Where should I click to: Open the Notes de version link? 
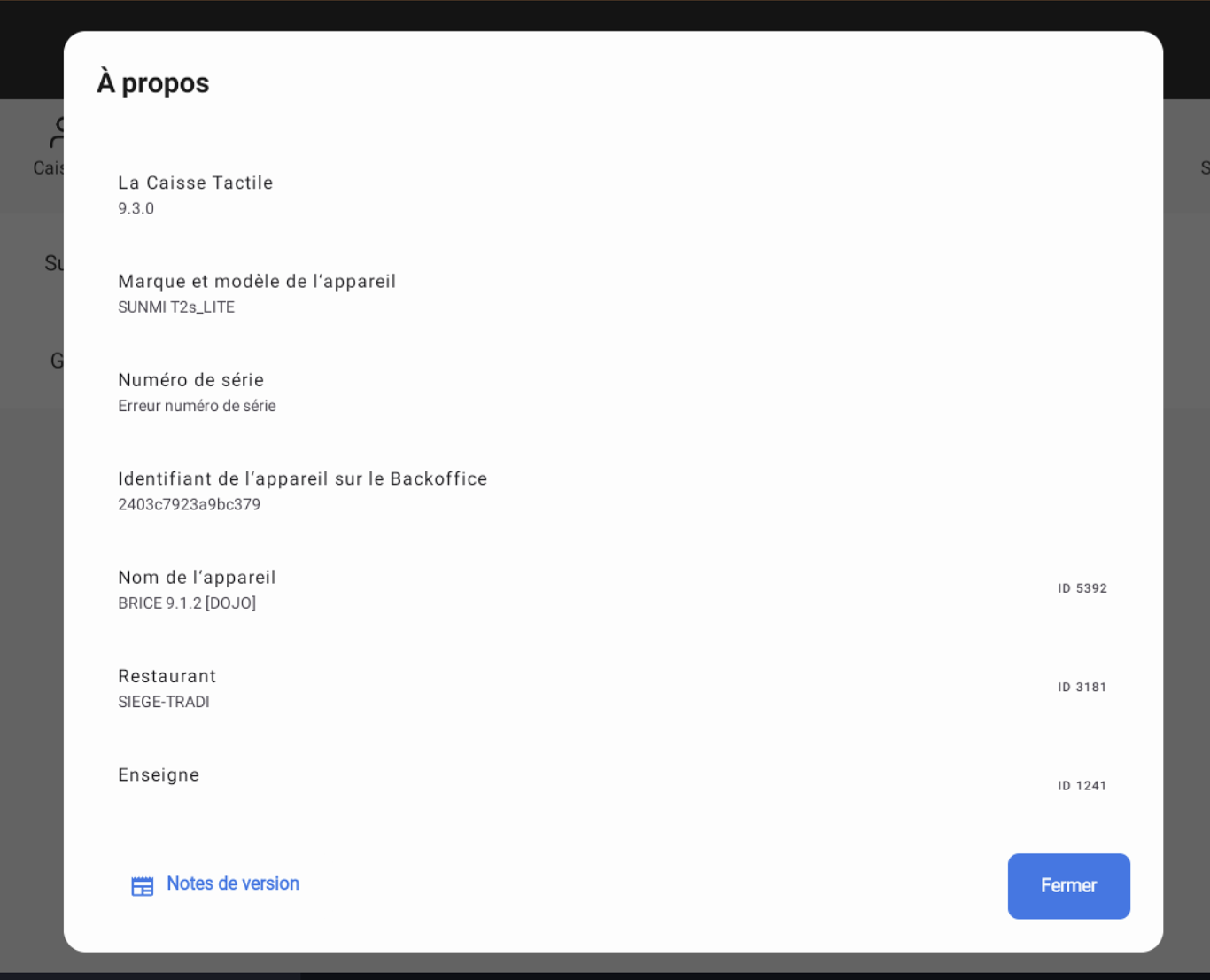point(232,883)
